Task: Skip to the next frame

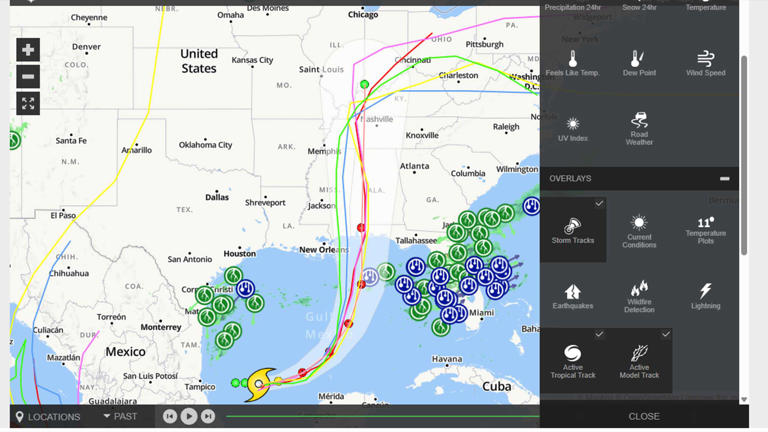Action: (x=208, y=416)
